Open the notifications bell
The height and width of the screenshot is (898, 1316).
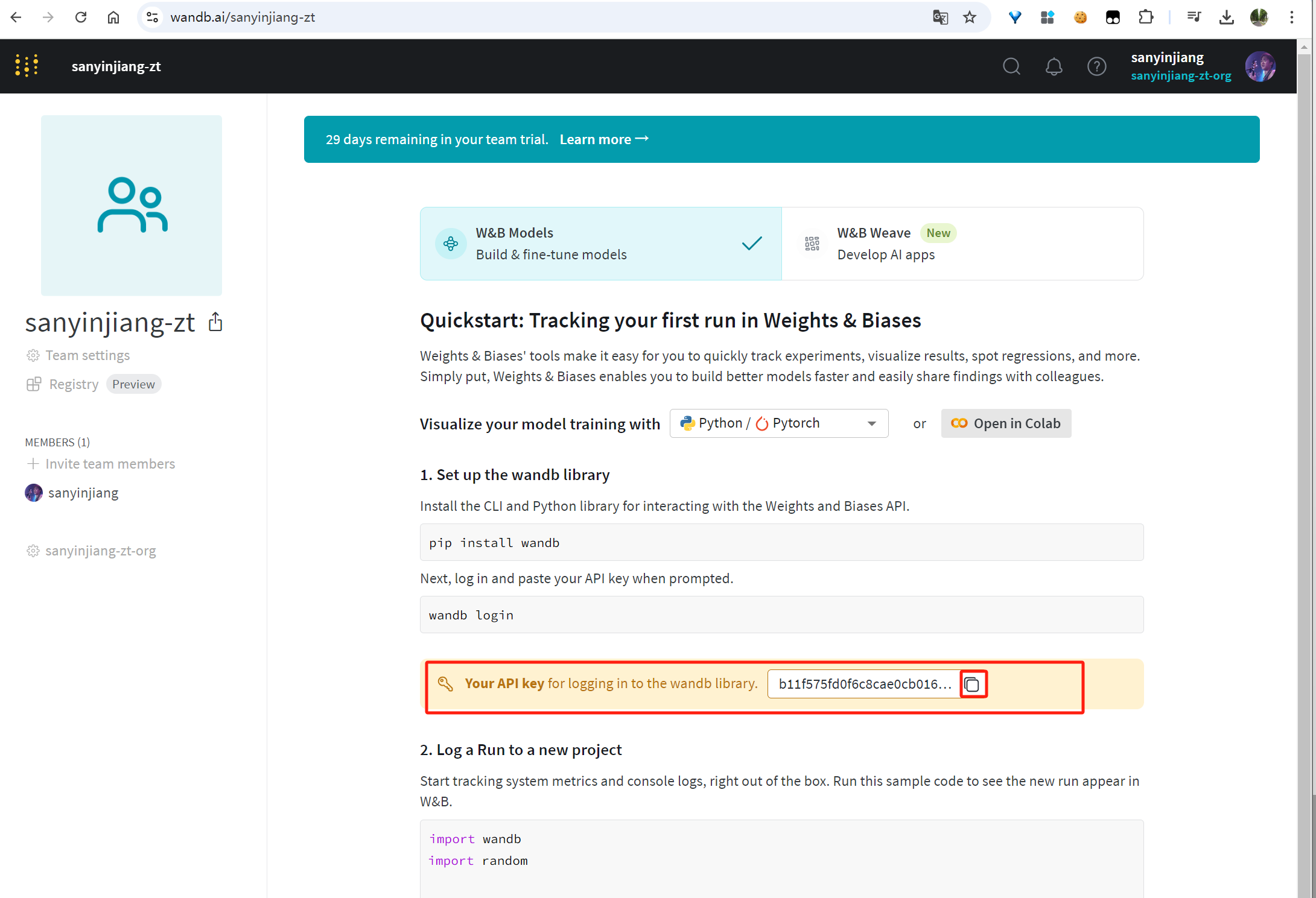(1054, 66)
